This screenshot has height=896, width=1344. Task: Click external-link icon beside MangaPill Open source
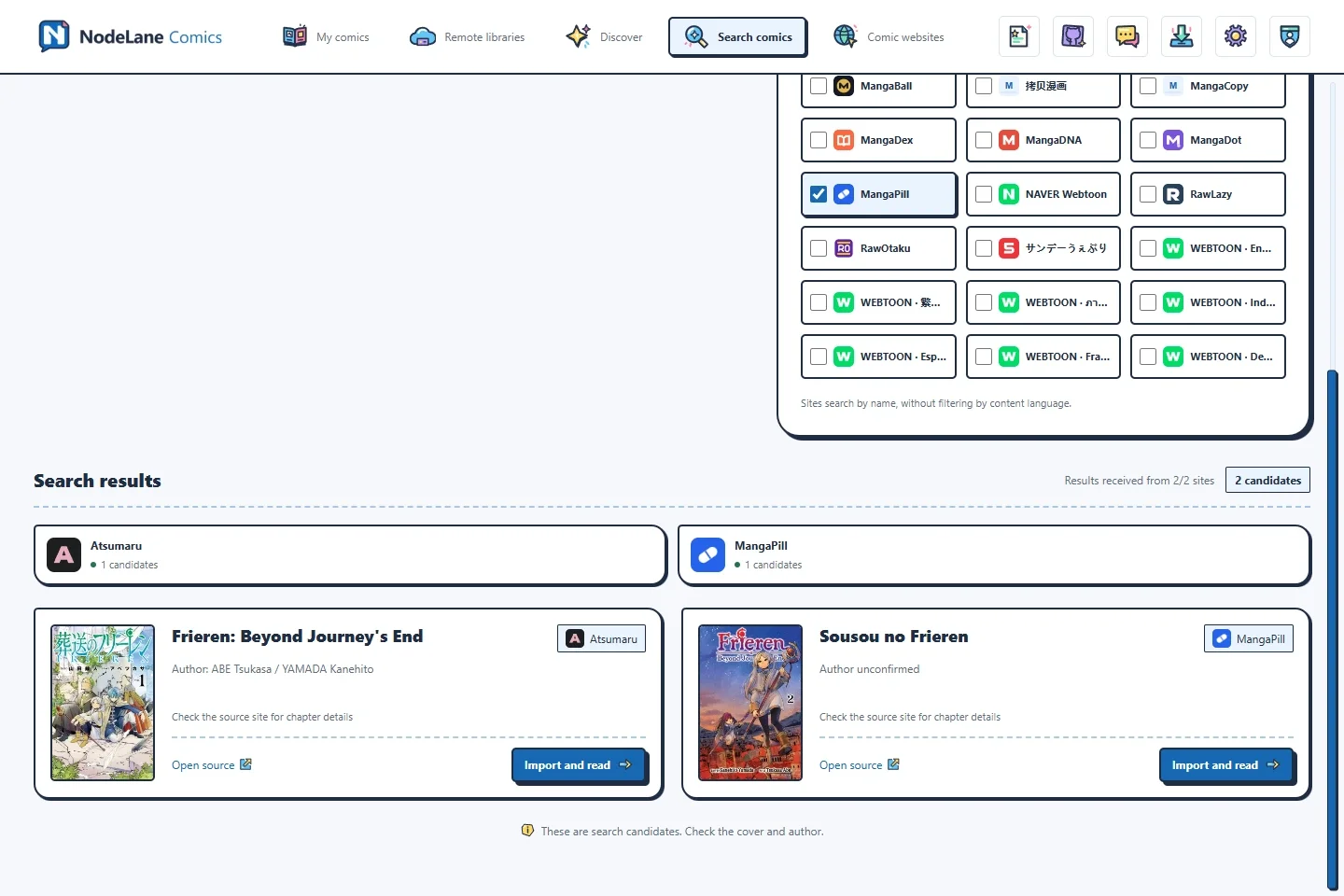893,764
